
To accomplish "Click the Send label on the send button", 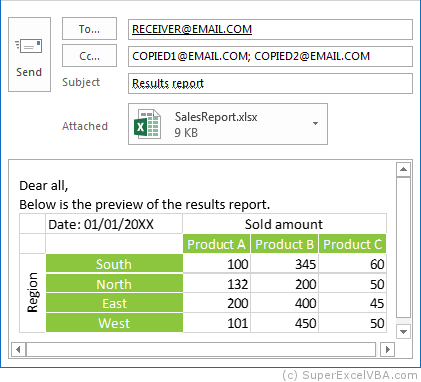I will (x=29, y=72).
